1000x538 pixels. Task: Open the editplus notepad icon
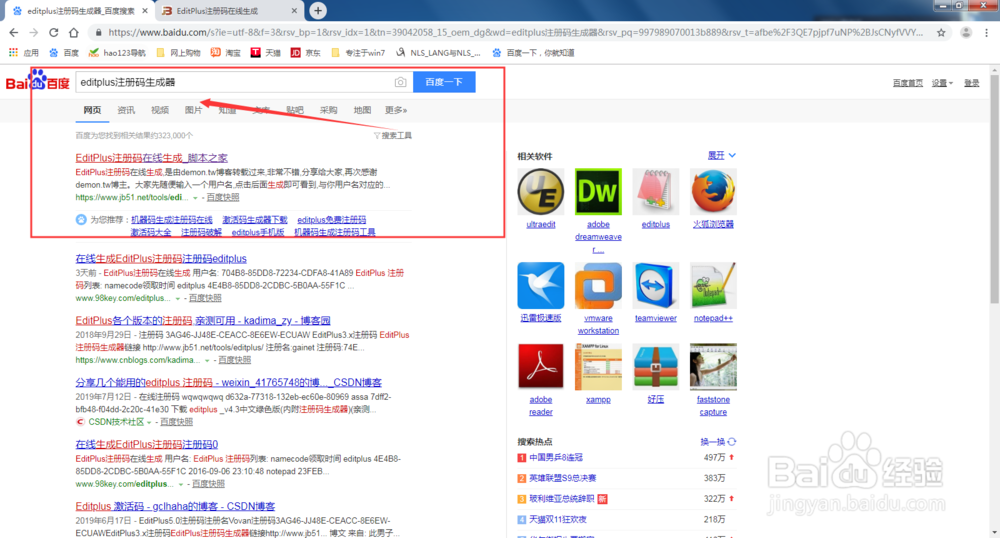point(656,191)
